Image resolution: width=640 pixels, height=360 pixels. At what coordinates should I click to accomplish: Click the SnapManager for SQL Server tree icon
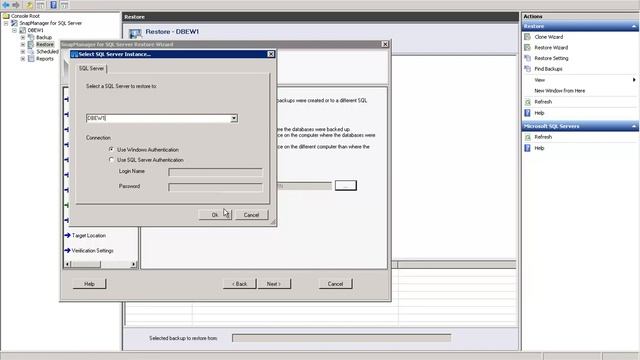(14, 23)
